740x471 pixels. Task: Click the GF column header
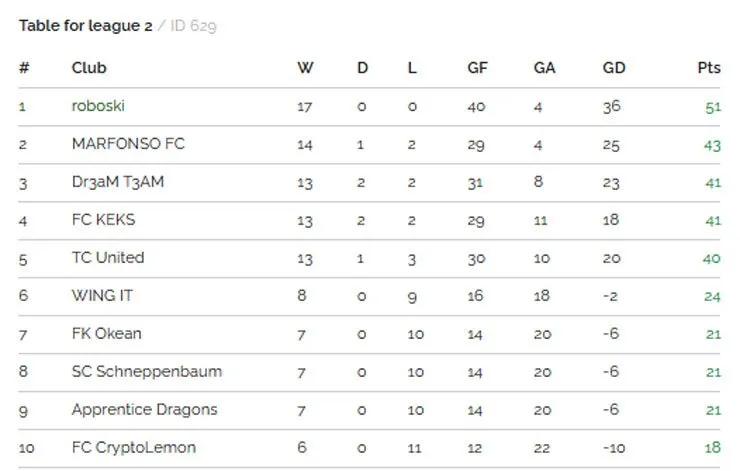(477, 67)
